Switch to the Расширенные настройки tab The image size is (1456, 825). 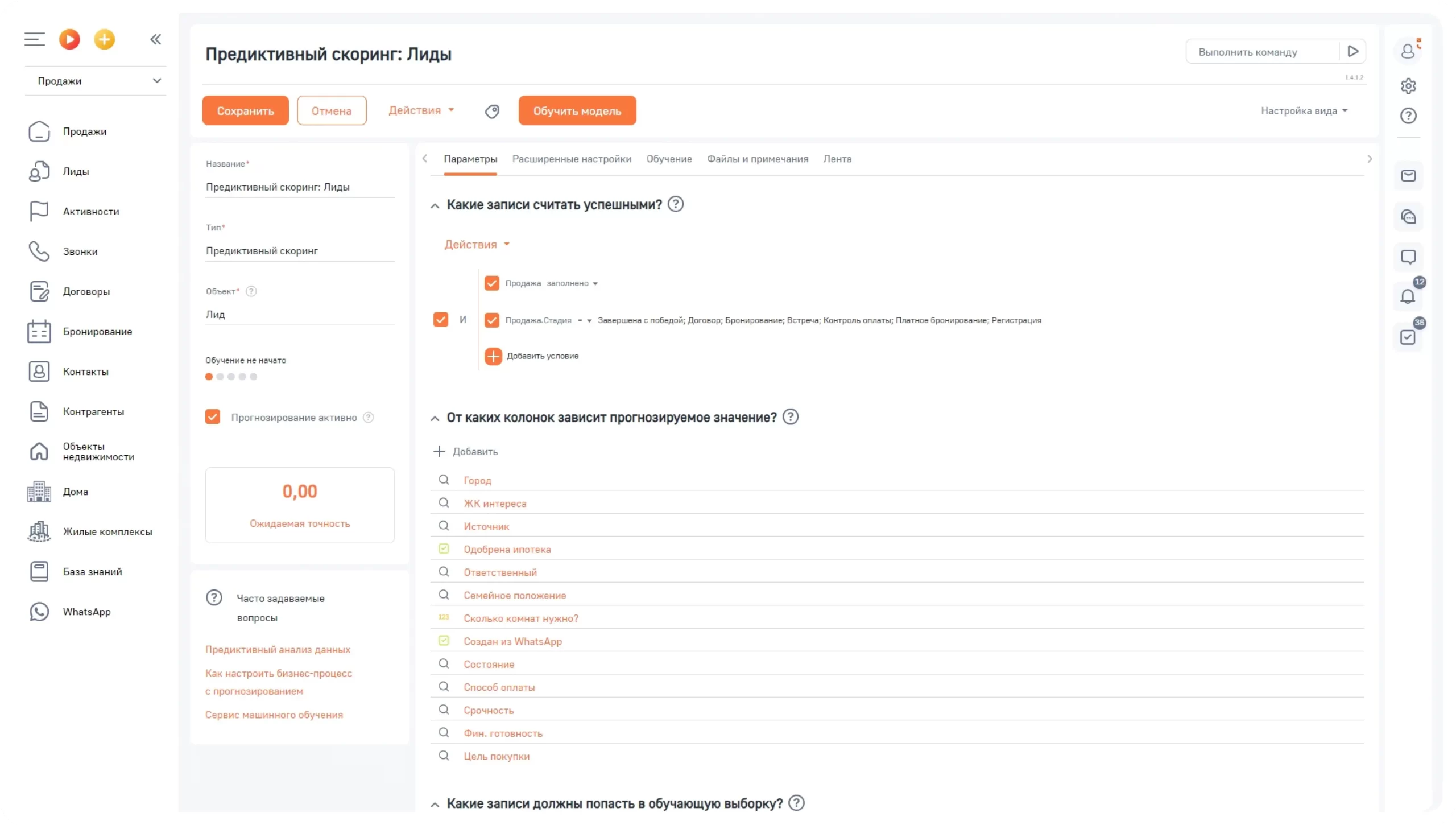[572, 159]
